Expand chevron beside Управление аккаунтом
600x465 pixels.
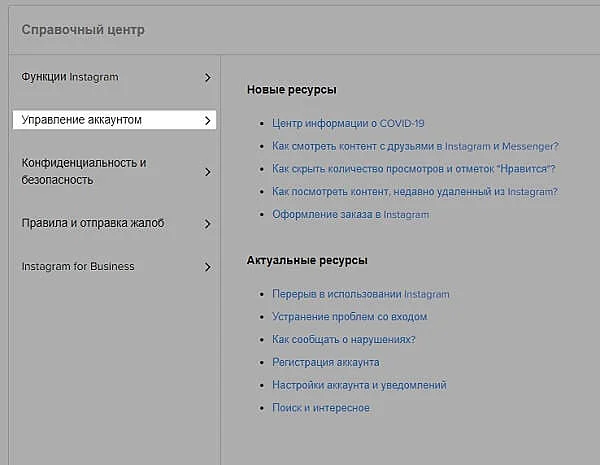[207, 120]
